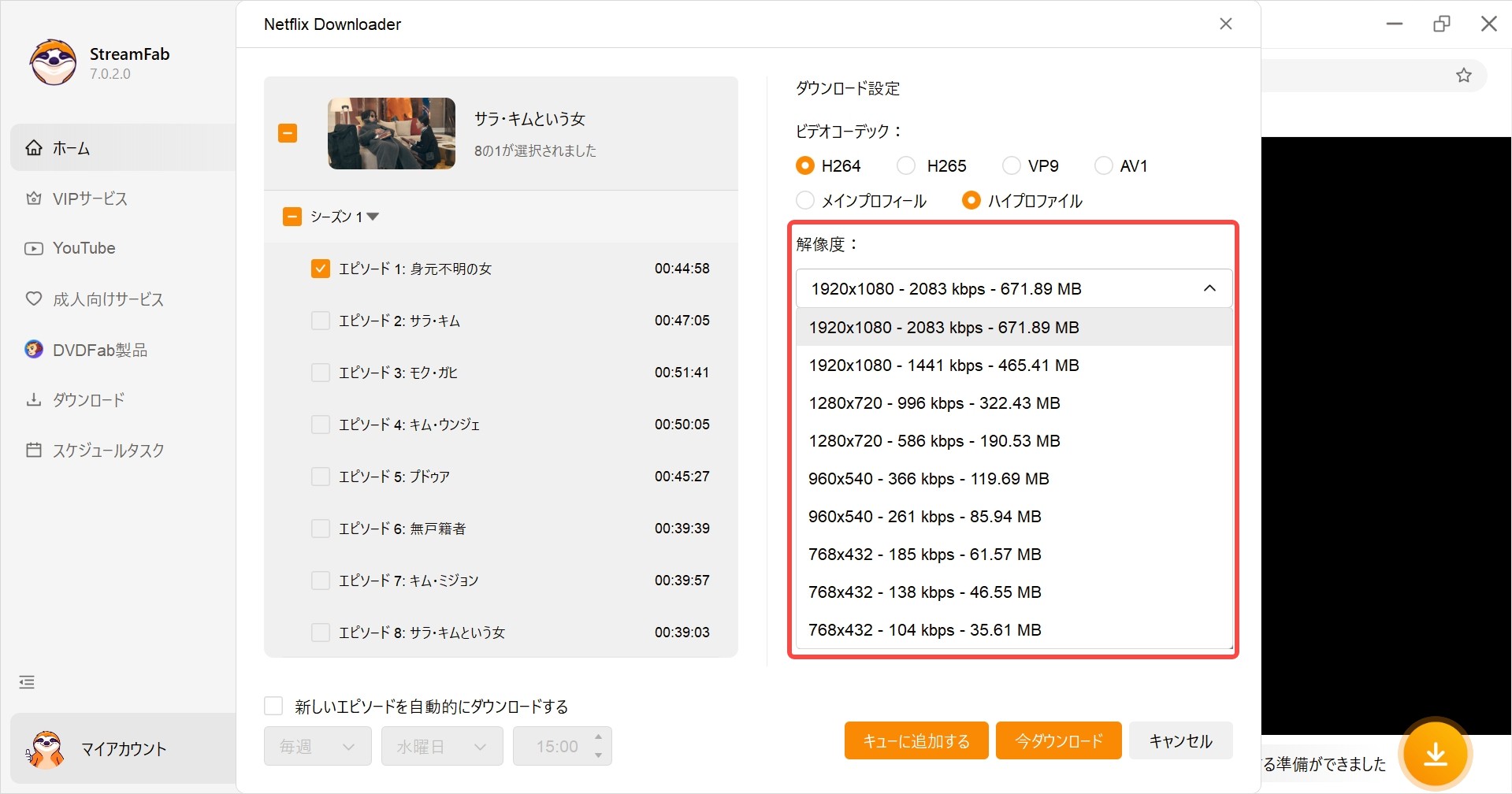Click the heart icon for adult services
Screen dimensions: 1512x794
click(34, 299)
